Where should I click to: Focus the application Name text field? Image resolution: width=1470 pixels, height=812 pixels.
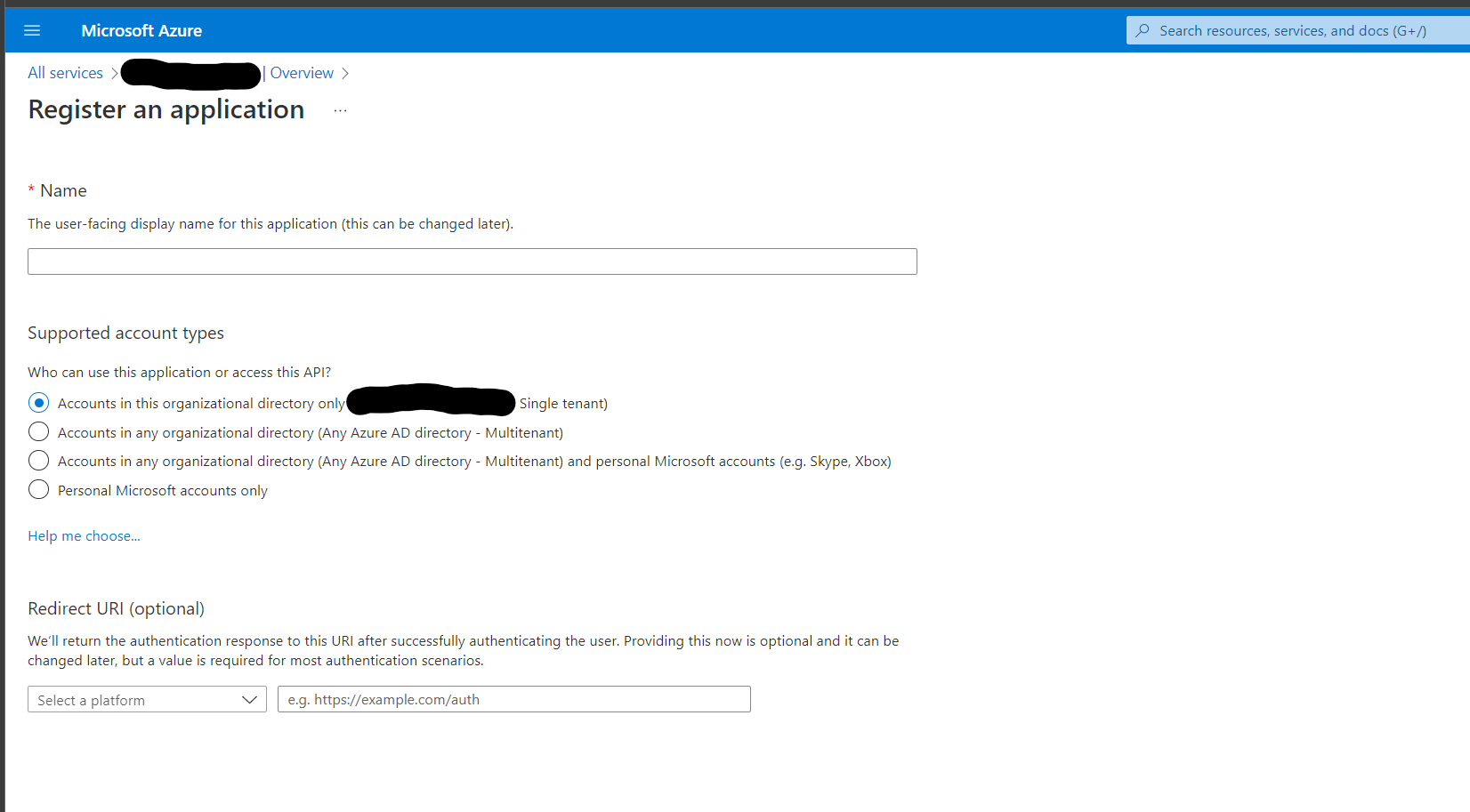(472, 261)
